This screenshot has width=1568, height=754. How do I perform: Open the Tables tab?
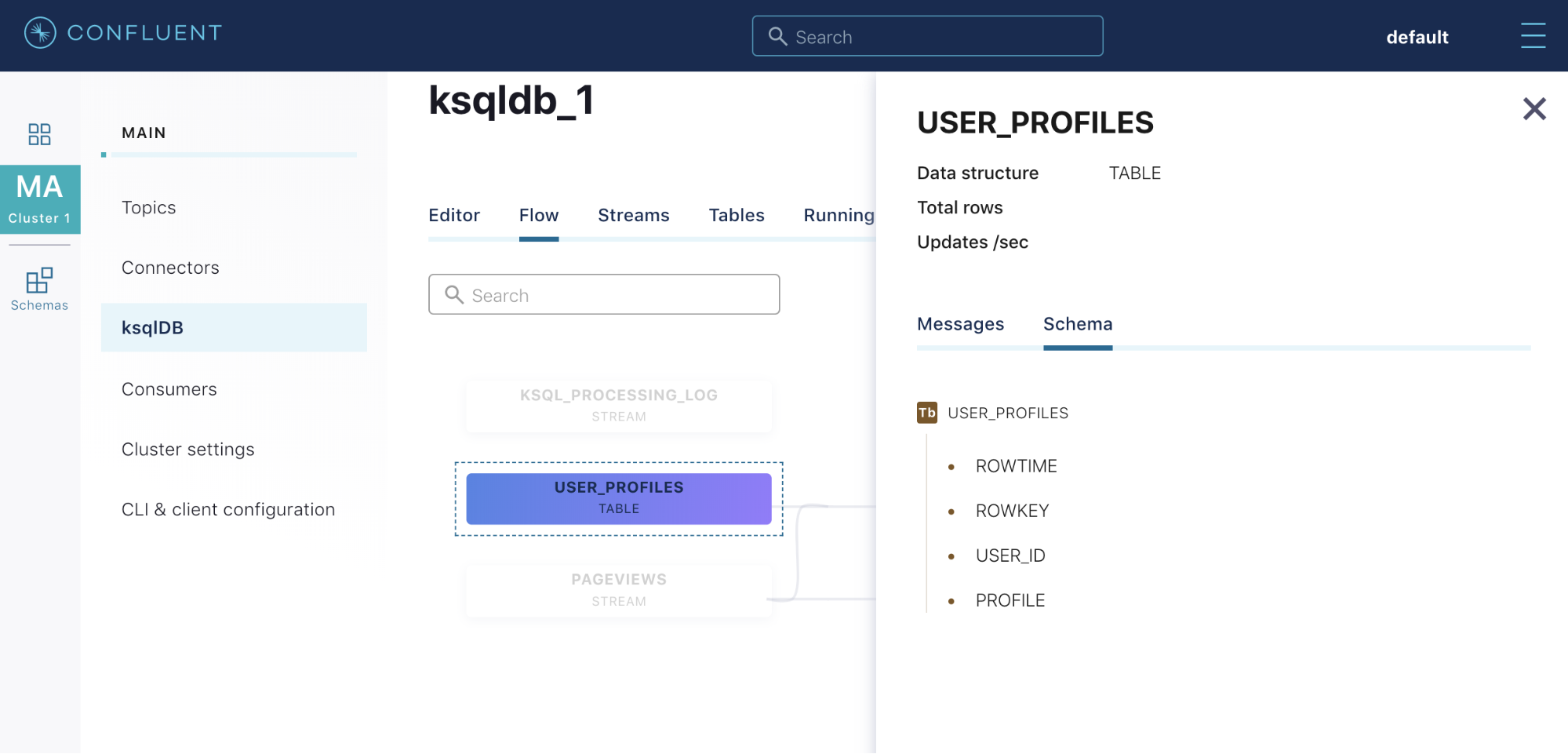(x=737, y=215)
